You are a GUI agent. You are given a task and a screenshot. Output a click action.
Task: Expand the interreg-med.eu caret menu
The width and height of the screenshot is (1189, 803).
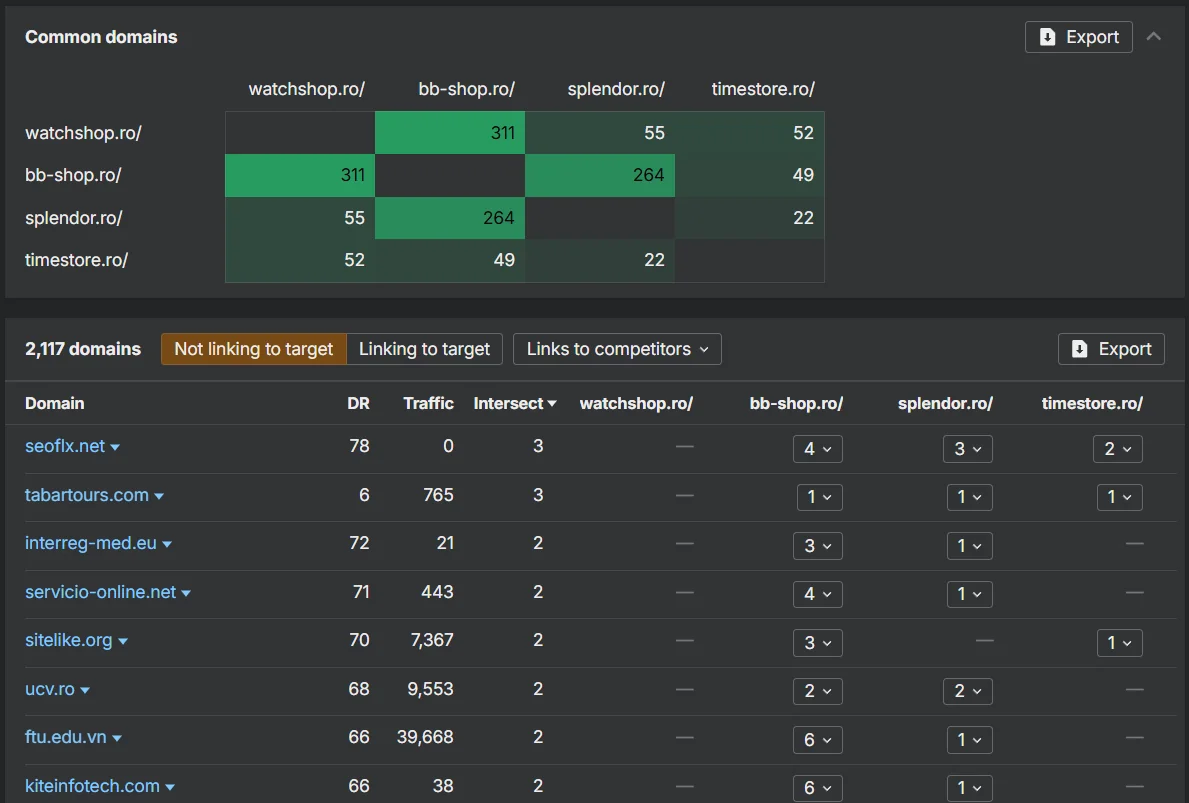click(167, 544)
